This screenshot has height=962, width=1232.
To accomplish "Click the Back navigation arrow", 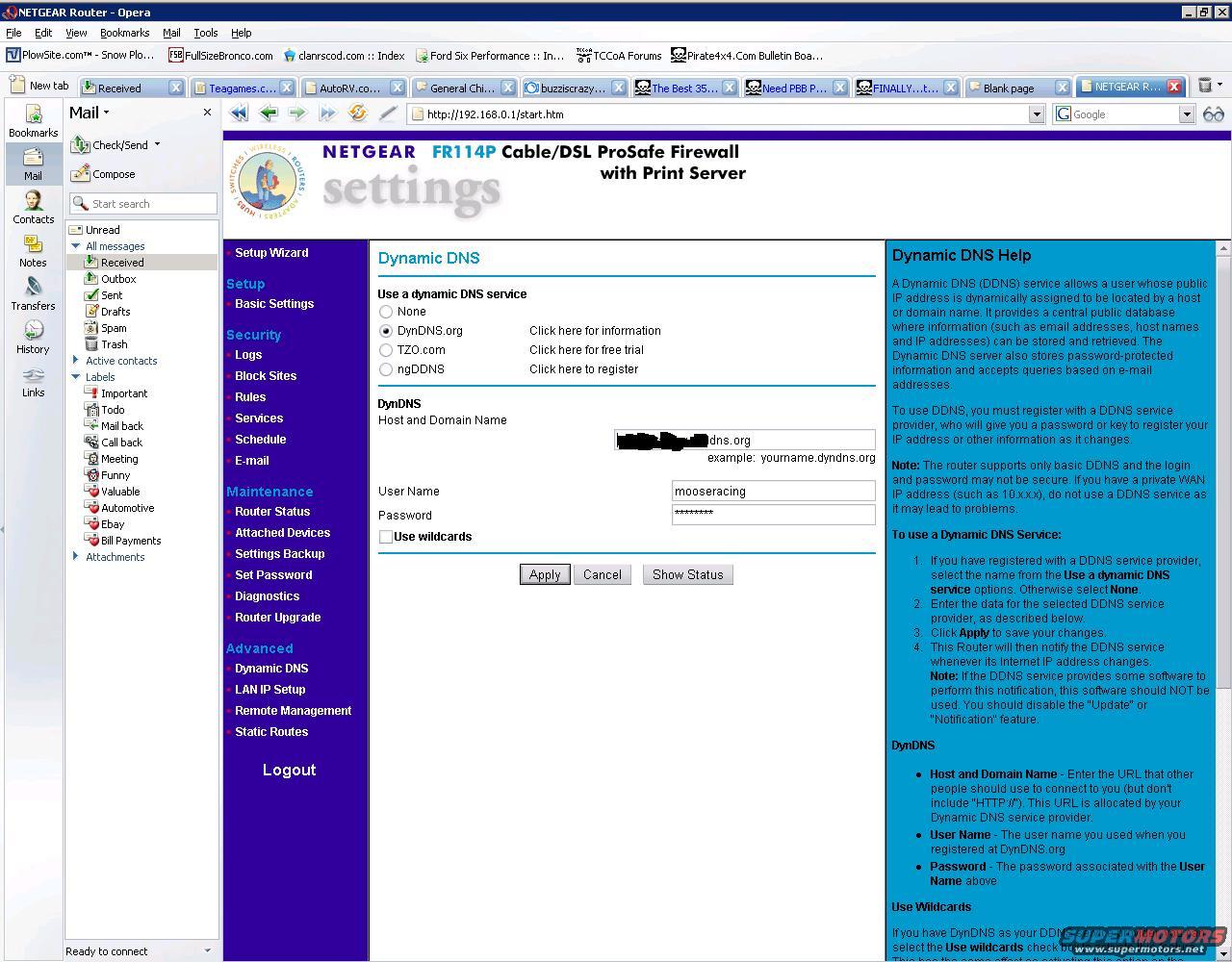I will (269, 114).
